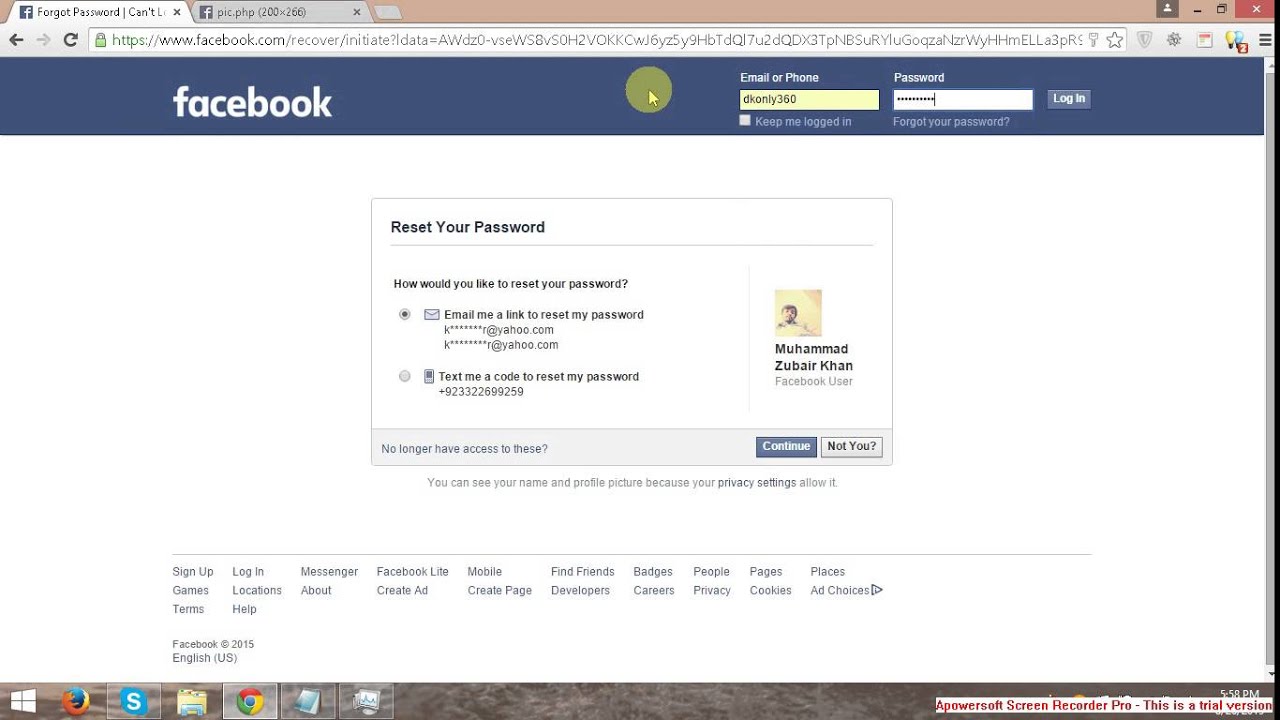Screen dimensions: 1280x720
Task: Click the green padlock in address bar
Action: point(100,40)
